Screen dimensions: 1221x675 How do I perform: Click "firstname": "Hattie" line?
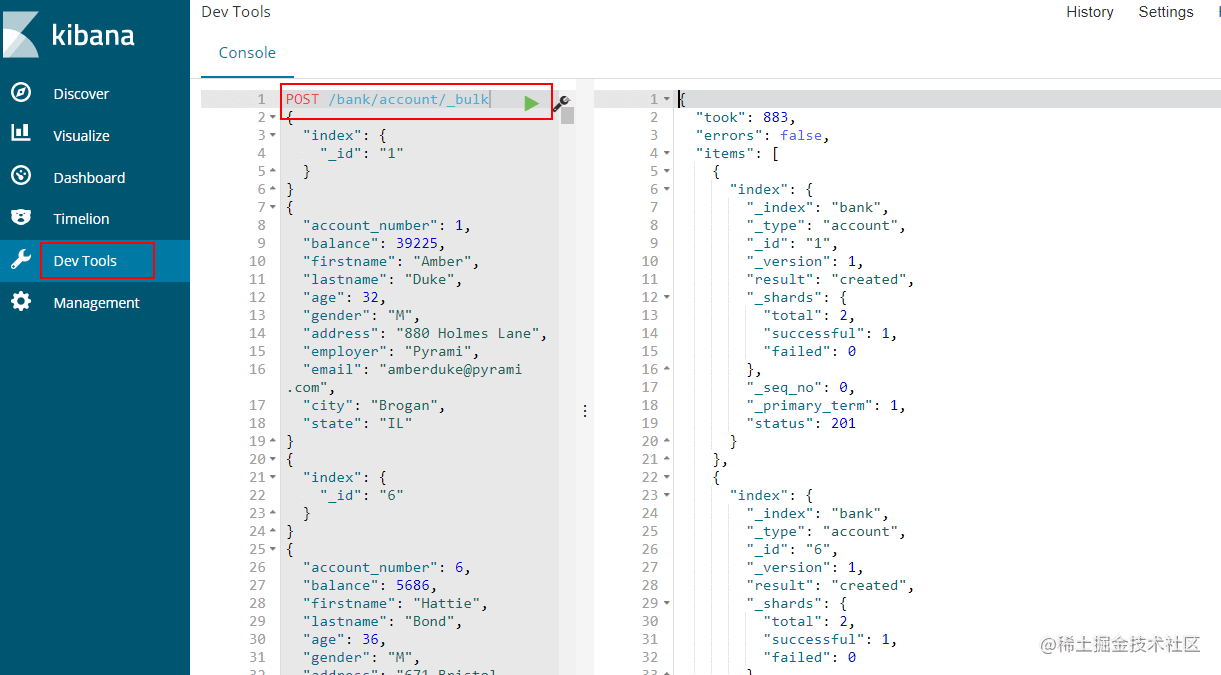coord(395,603)
